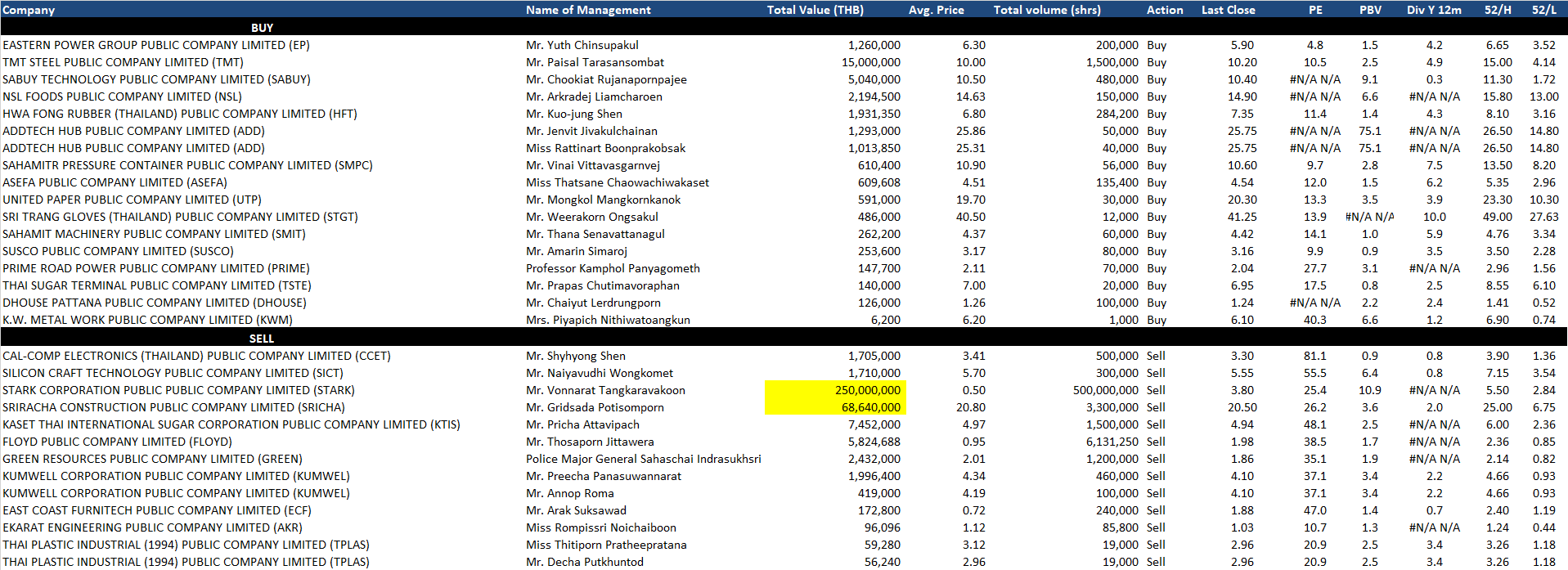Click the 52/H column header

click(1498, 10)
